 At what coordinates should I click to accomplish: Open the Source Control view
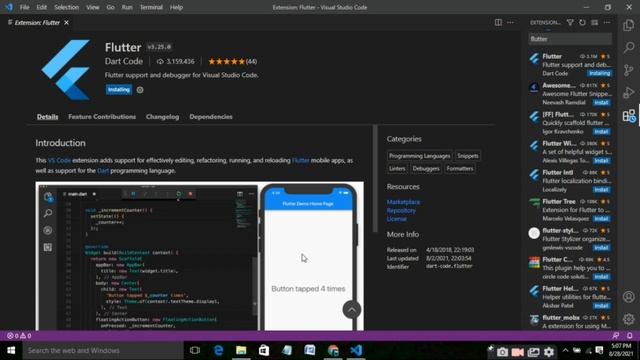pos(629,70)
